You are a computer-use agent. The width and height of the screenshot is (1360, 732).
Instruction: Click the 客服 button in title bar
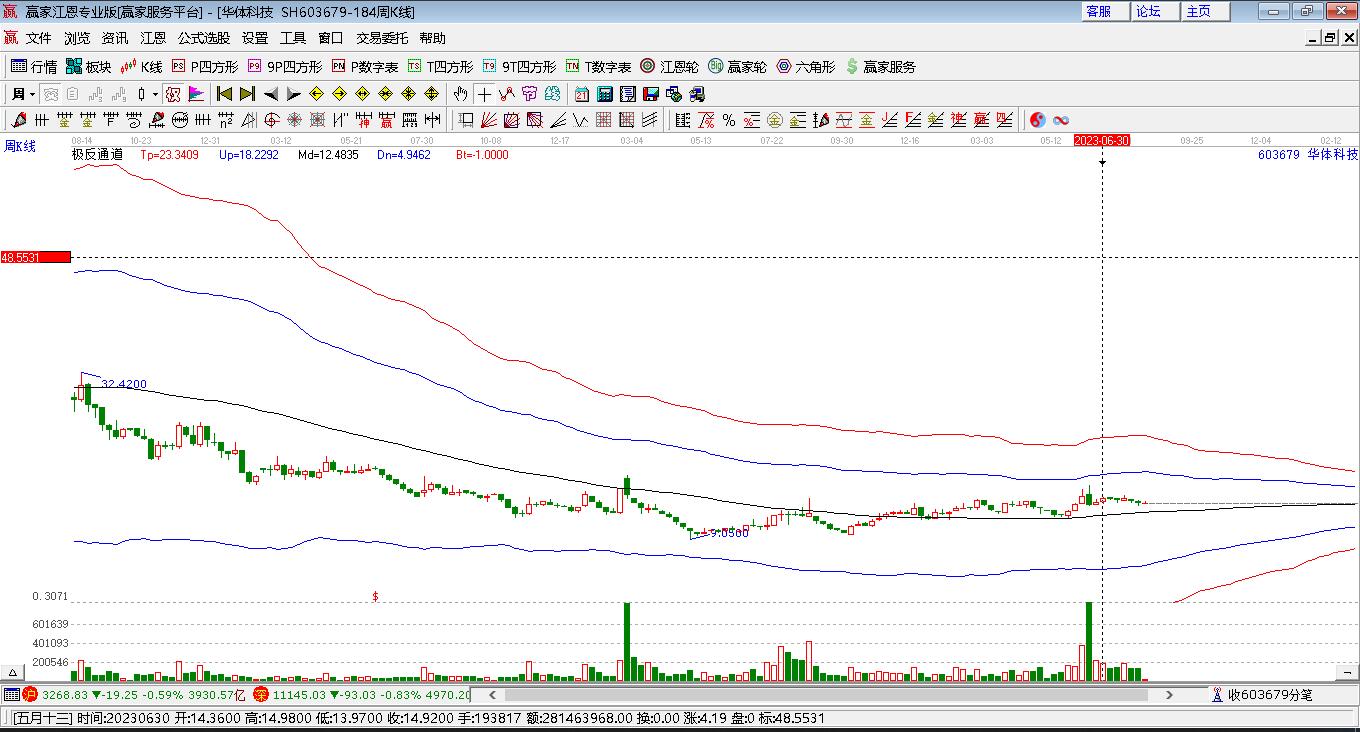pos(1098,11)
